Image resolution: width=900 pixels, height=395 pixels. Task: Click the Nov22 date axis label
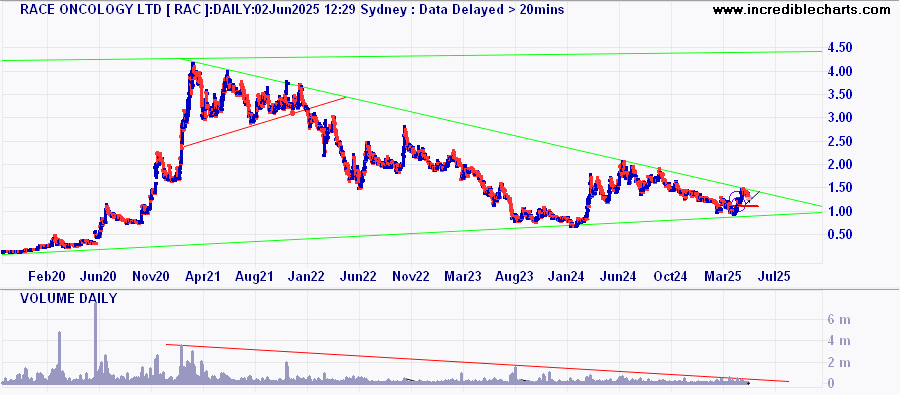412,276
